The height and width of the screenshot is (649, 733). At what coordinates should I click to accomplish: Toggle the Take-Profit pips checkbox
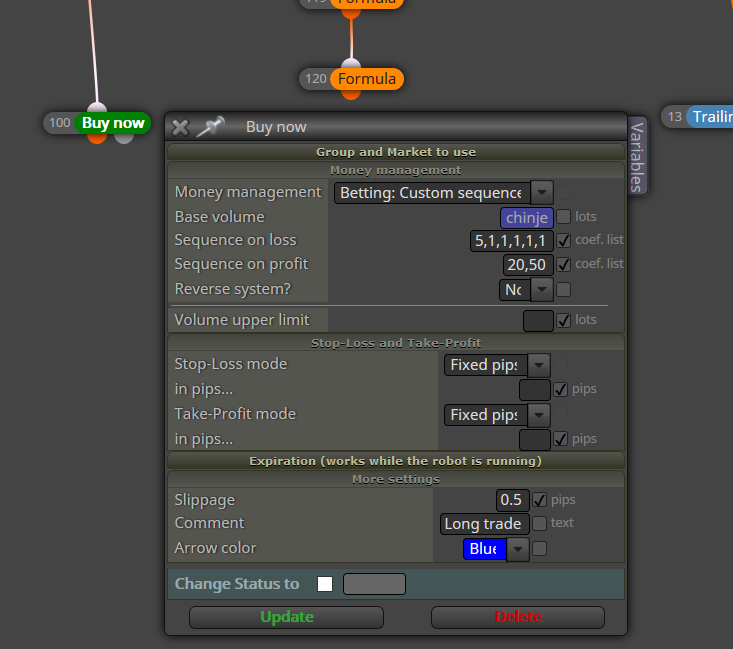point(561,439)
